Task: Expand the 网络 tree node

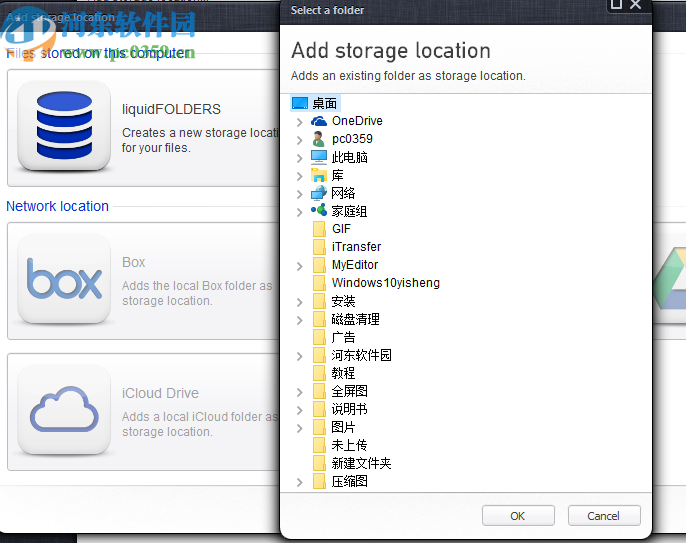Action: pyautogui.click(x=300, y=194)
